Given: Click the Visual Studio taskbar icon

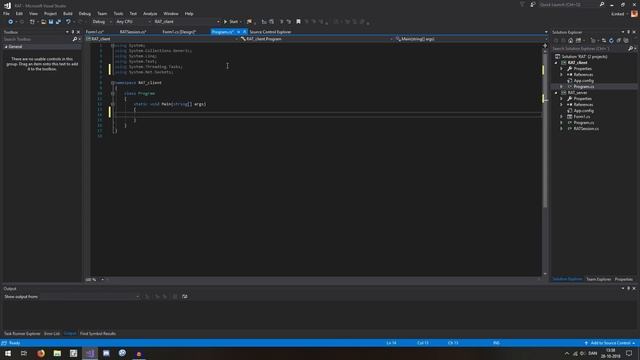Looking at the screenshot, I should click(90, 353).
